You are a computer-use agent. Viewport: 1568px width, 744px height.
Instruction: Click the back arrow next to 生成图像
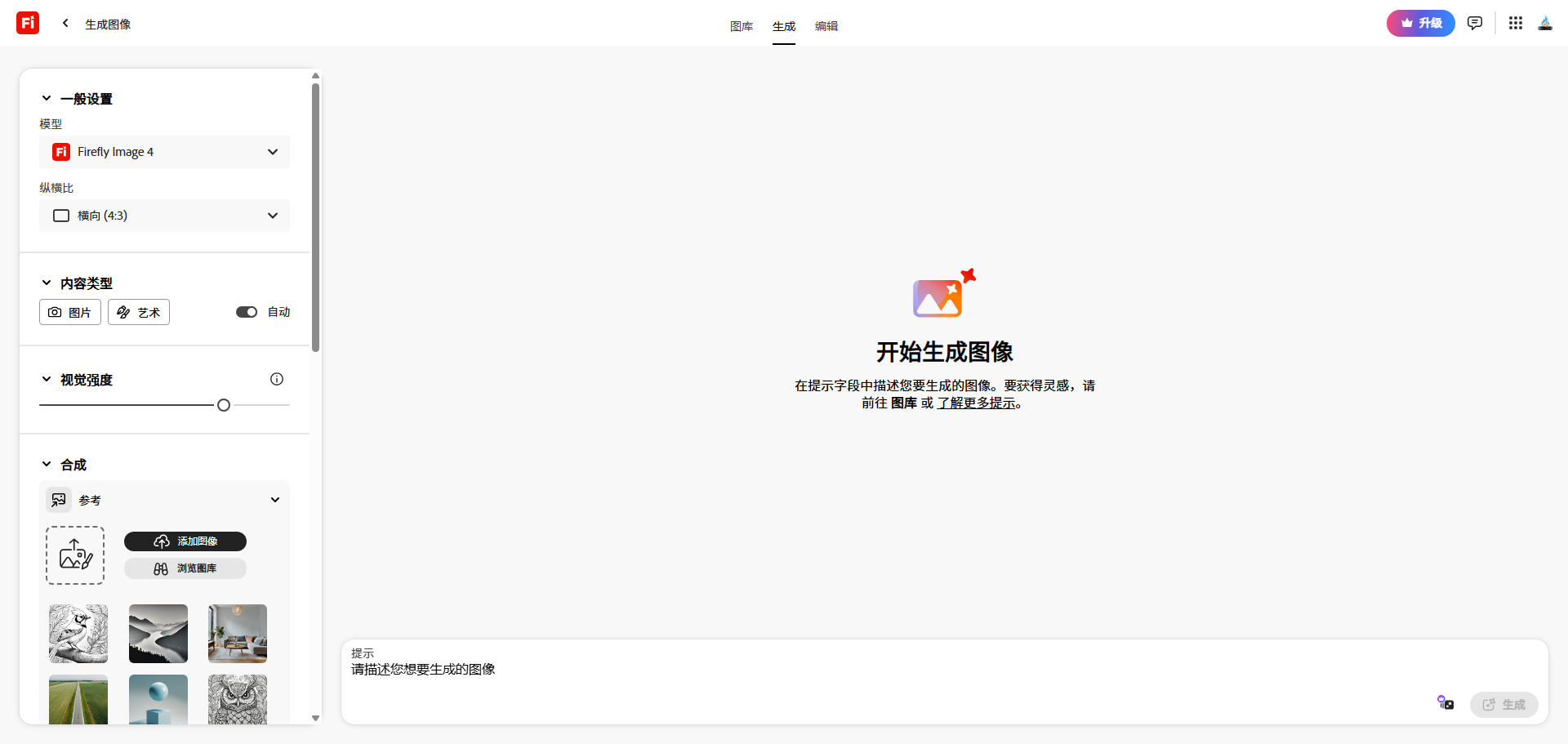[x=65, y=23]
